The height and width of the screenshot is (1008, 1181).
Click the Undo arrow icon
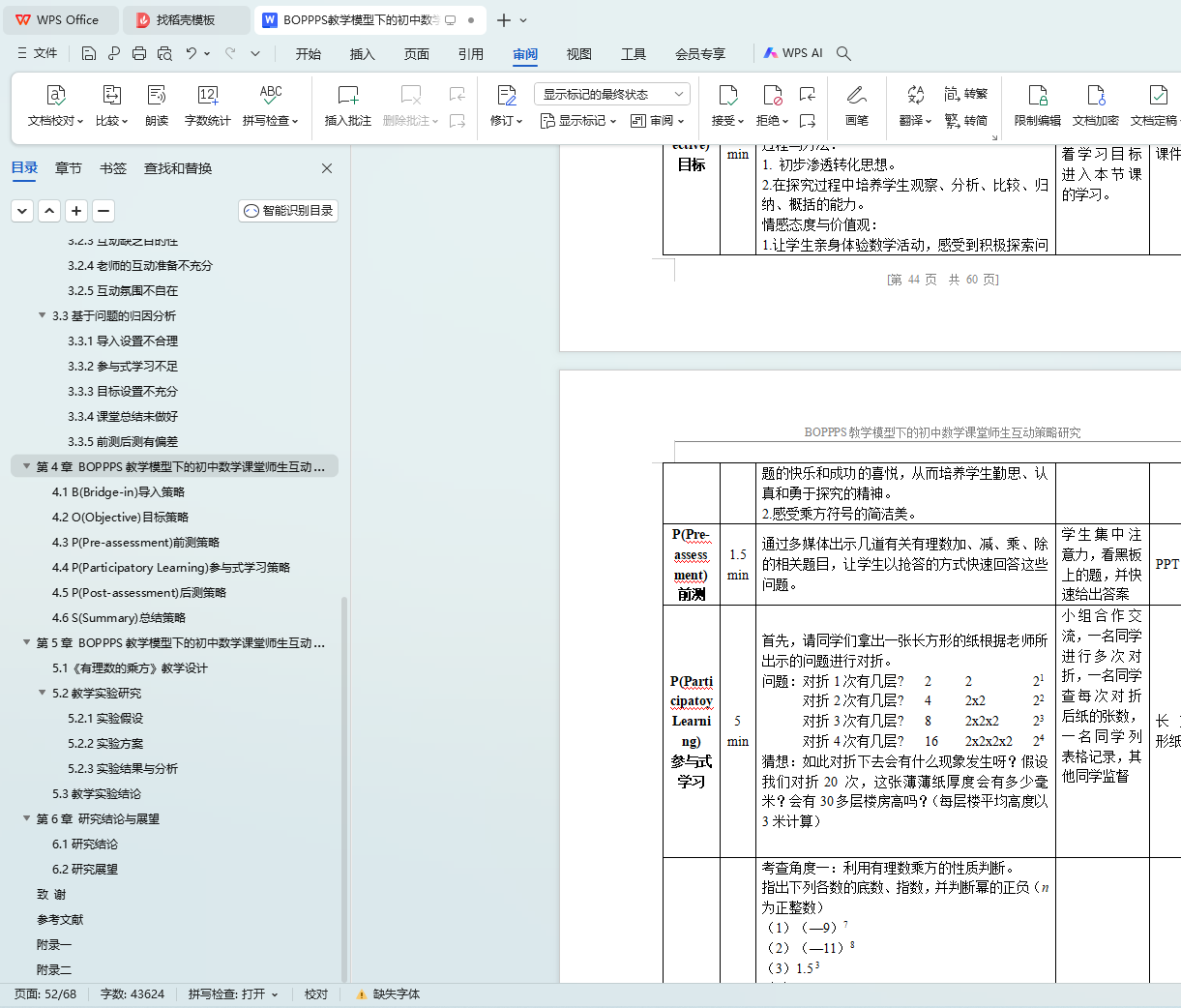192,53
